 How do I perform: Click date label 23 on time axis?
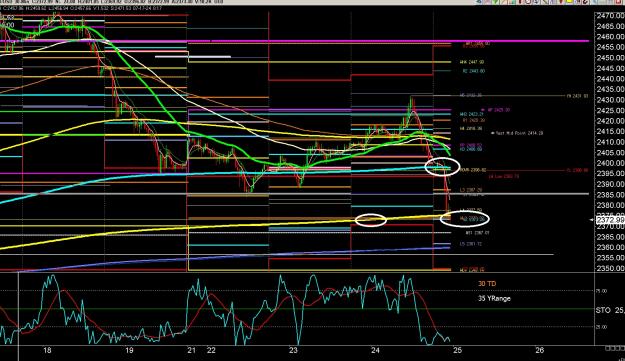coord(293,351)
